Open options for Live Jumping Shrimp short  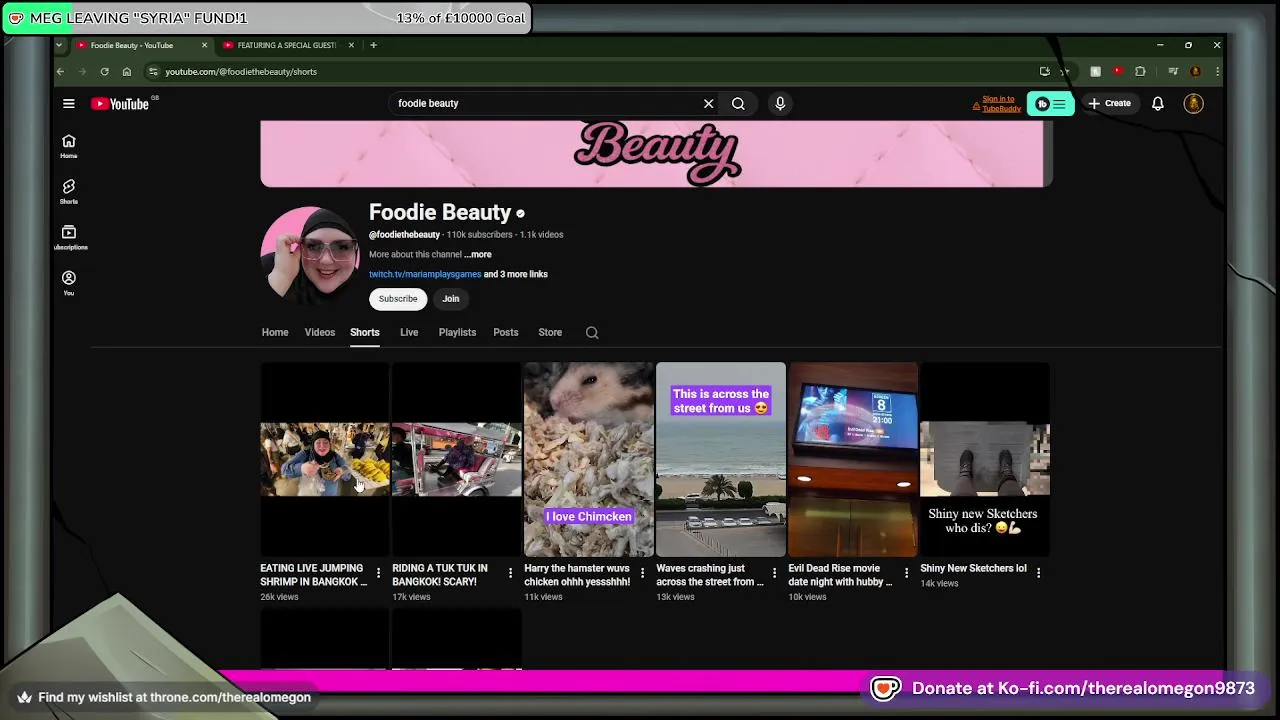click(x=378, y=573)
